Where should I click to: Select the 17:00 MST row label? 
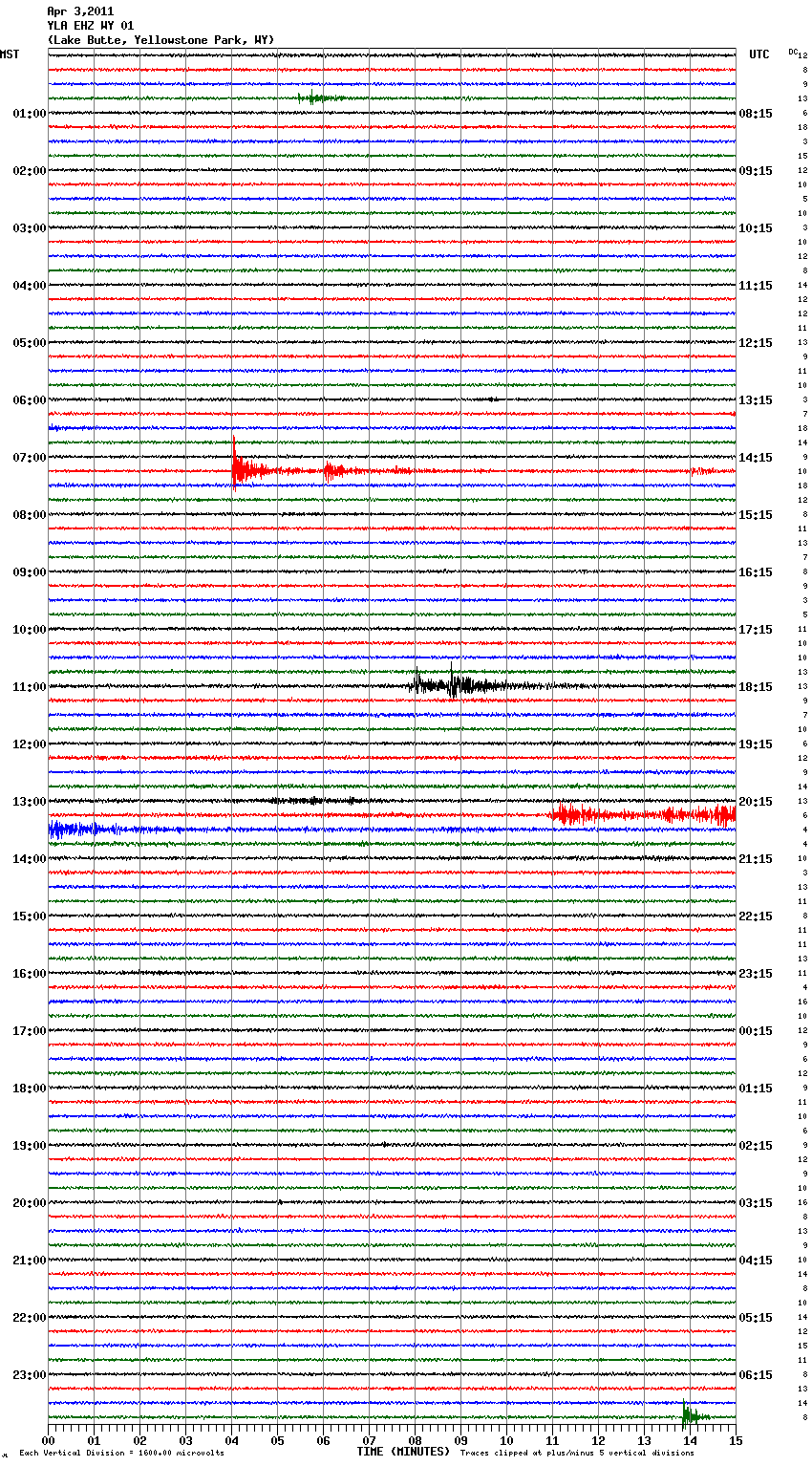29,1031
